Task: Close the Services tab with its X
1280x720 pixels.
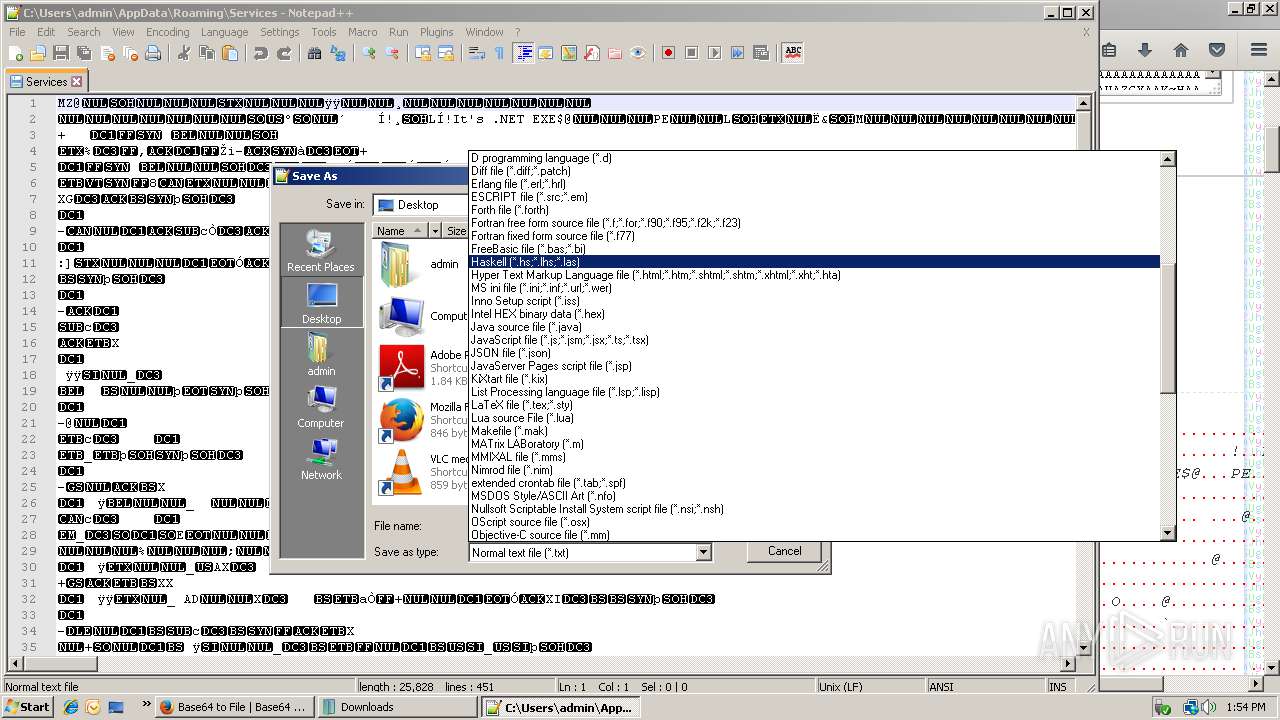Action: pyautogui.click(x=77, y=81)
